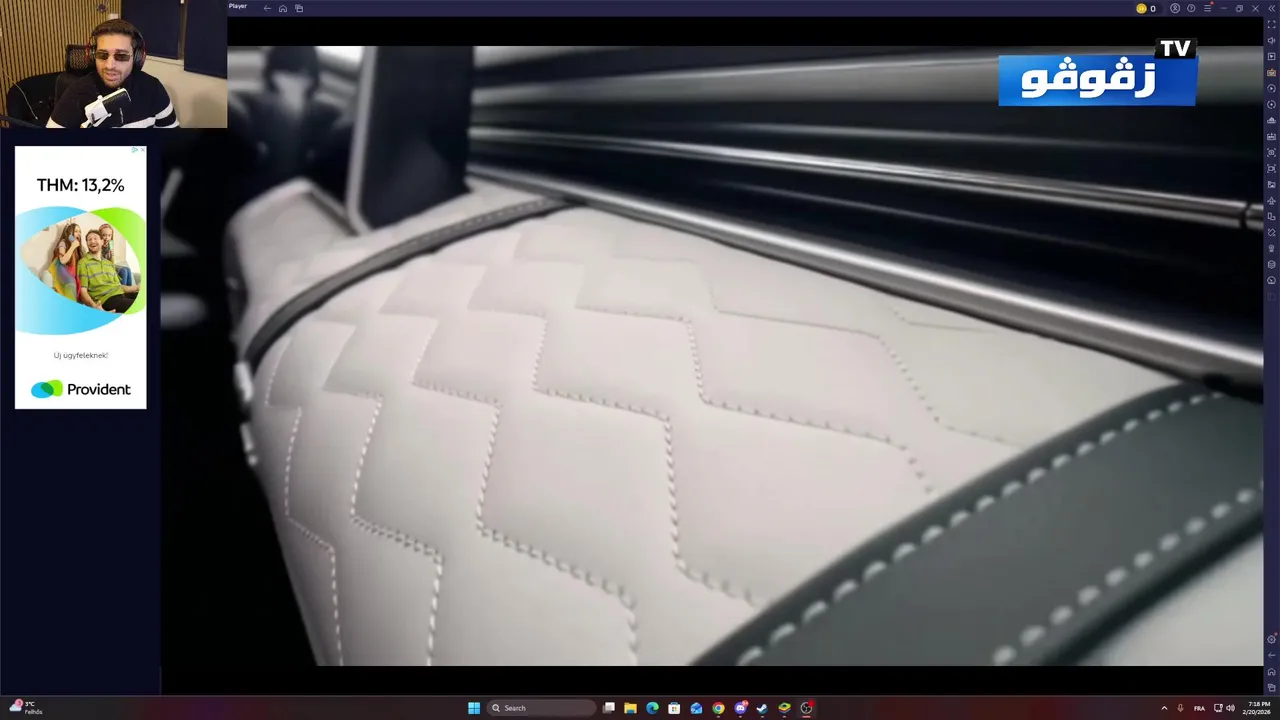The image size is (1280, 720).
Task: Click the airplane icon in the sidebar
Action: pos(1271,200)
